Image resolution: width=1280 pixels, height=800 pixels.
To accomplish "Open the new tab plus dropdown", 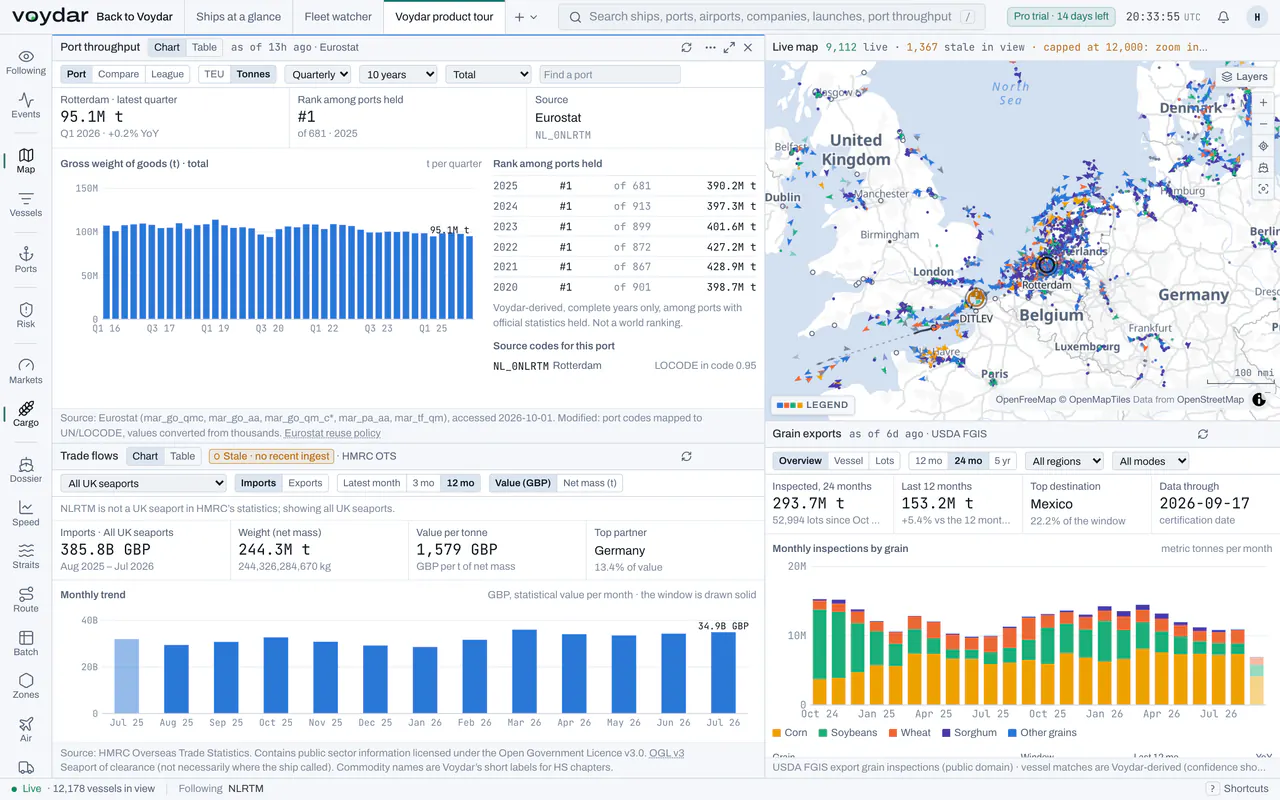I will (x=526, y=17).
